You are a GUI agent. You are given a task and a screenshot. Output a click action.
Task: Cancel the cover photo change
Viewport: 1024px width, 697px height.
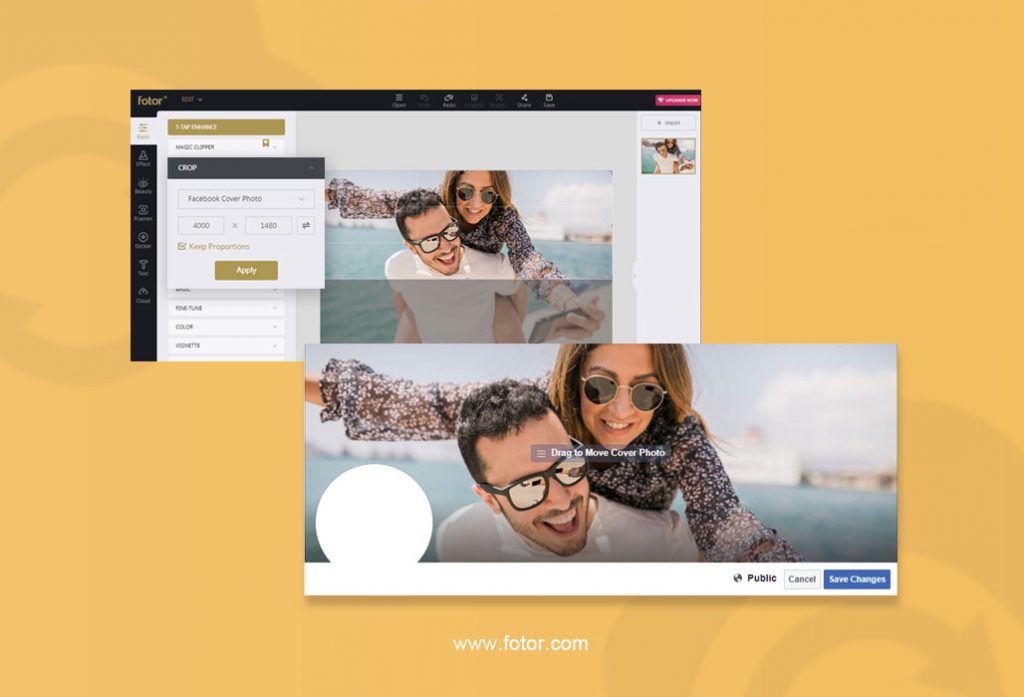[x=802, y=579]
